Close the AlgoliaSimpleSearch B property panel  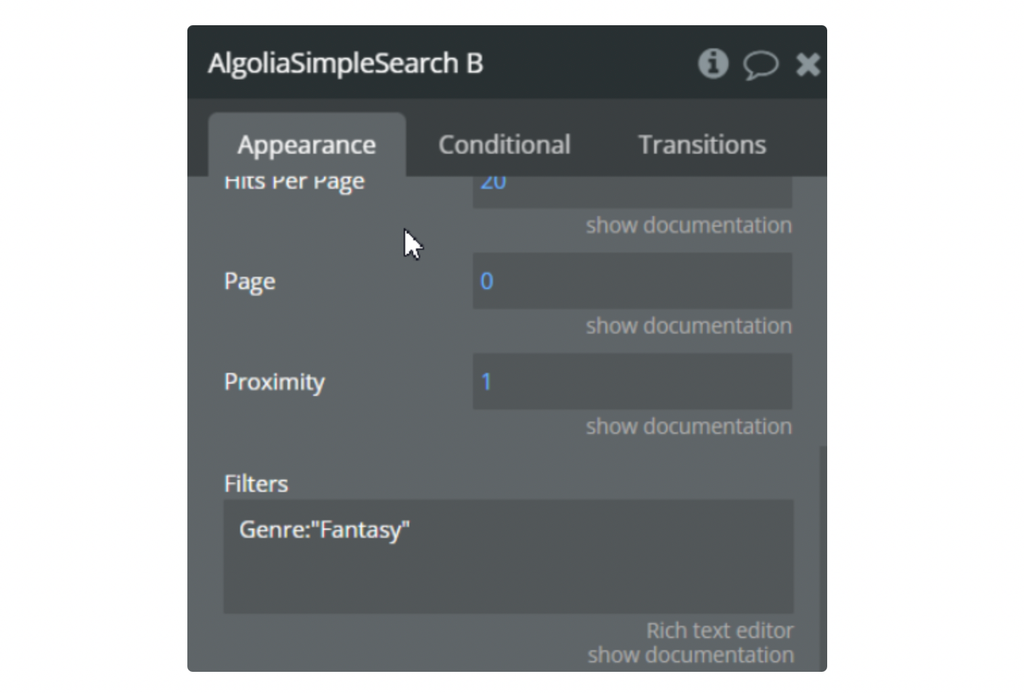(807, 65)
